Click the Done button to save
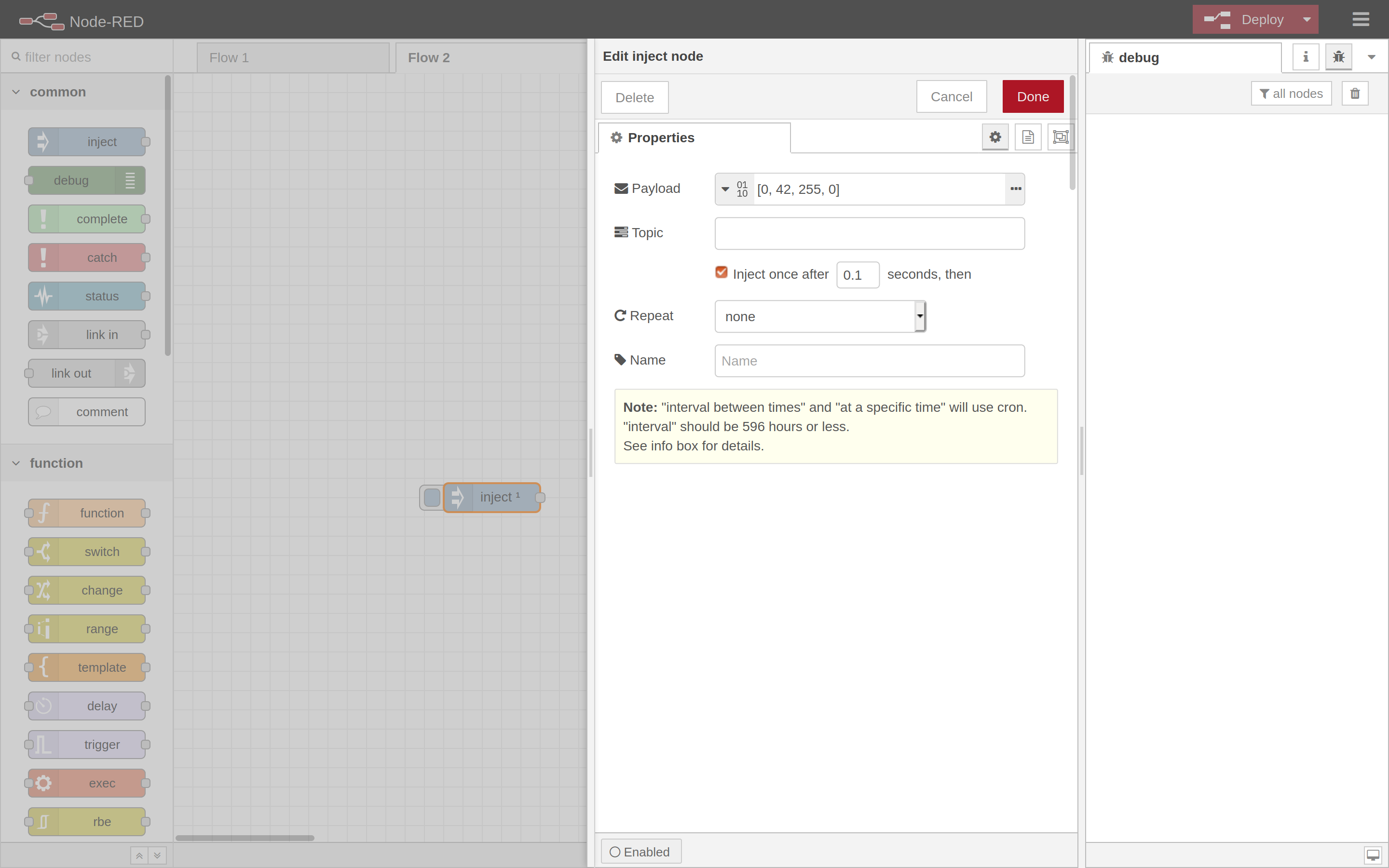Image resolution: width=1389 pixels, height=868 pixels. coord(1033,96)
